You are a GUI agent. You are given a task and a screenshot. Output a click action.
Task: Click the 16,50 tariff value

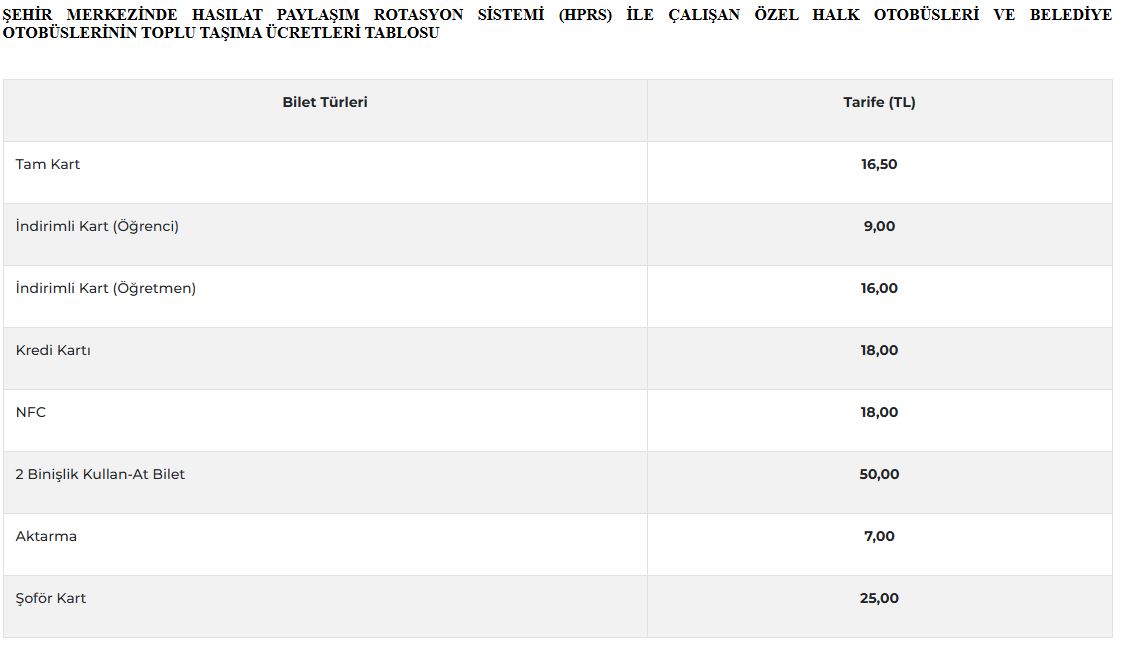pos(879,164)
